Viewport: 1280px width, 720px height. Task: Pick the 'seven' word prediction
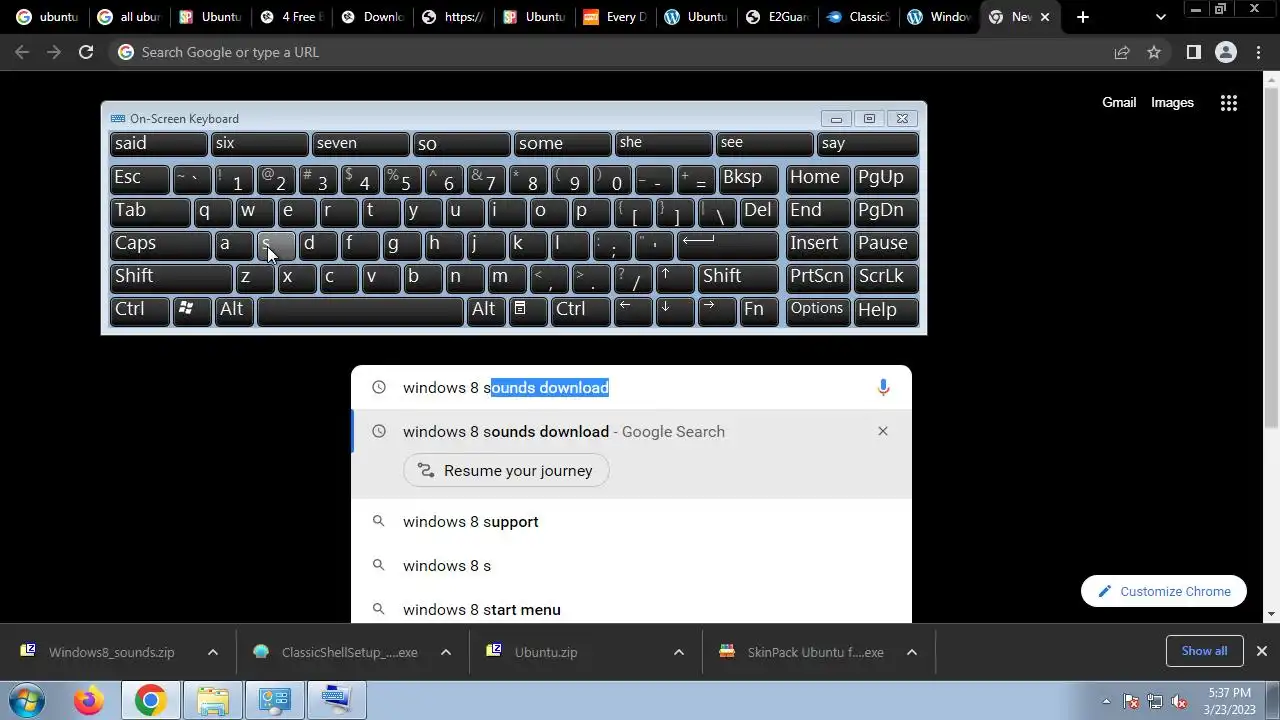[x=360, y=144]
